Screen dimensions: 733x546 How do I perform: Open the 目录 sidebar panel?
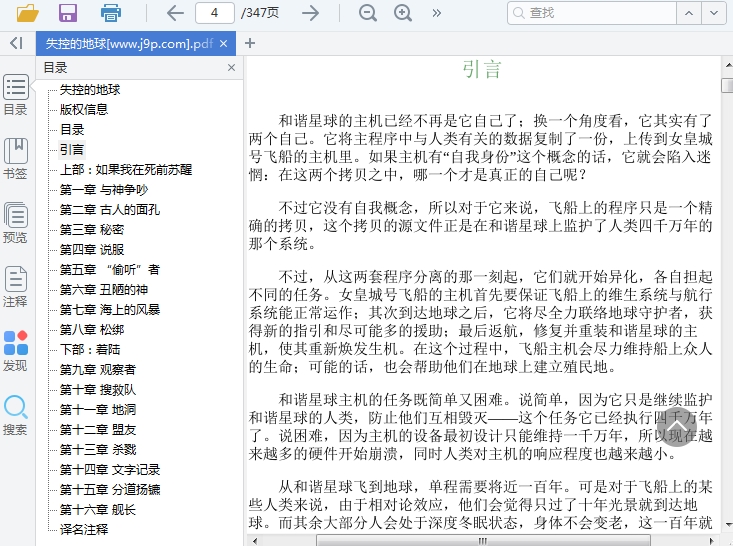(15, 95)
